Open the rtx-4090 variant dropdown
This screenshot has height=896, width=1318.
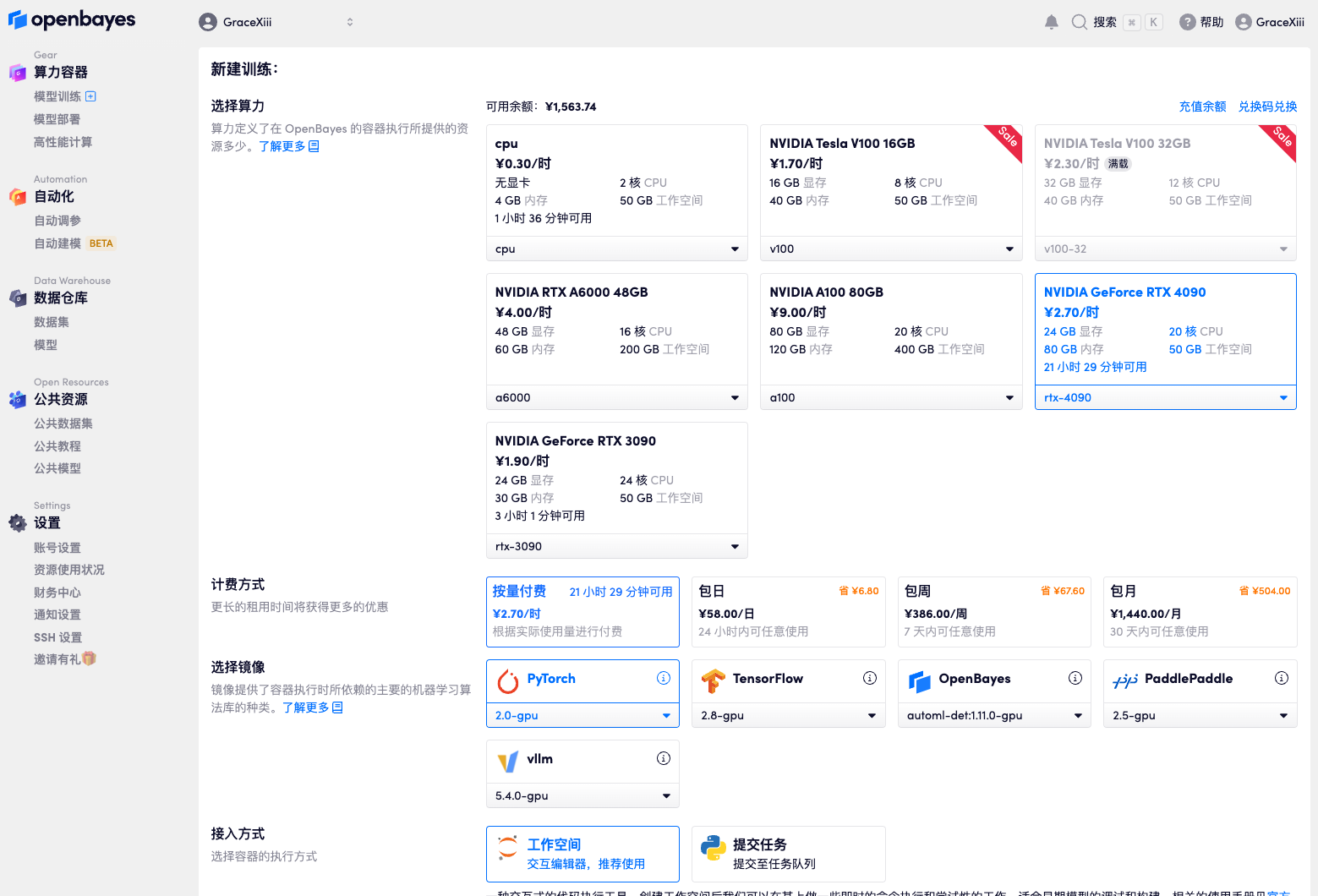(x=1165, y=396)
